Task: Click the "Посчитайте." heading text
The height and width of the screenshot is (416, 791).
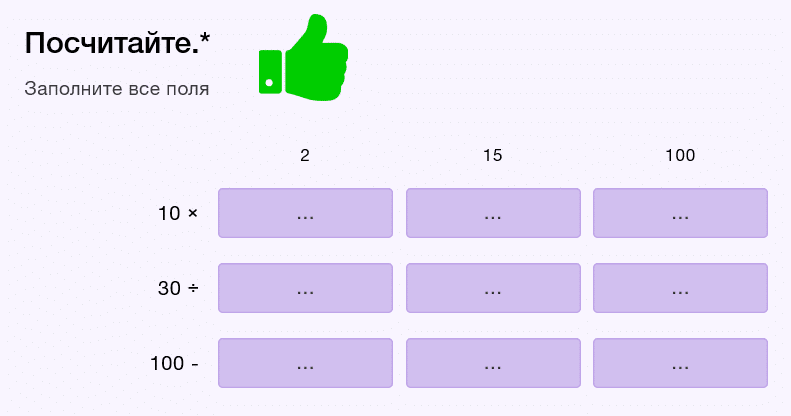Action: pos(110,44)
